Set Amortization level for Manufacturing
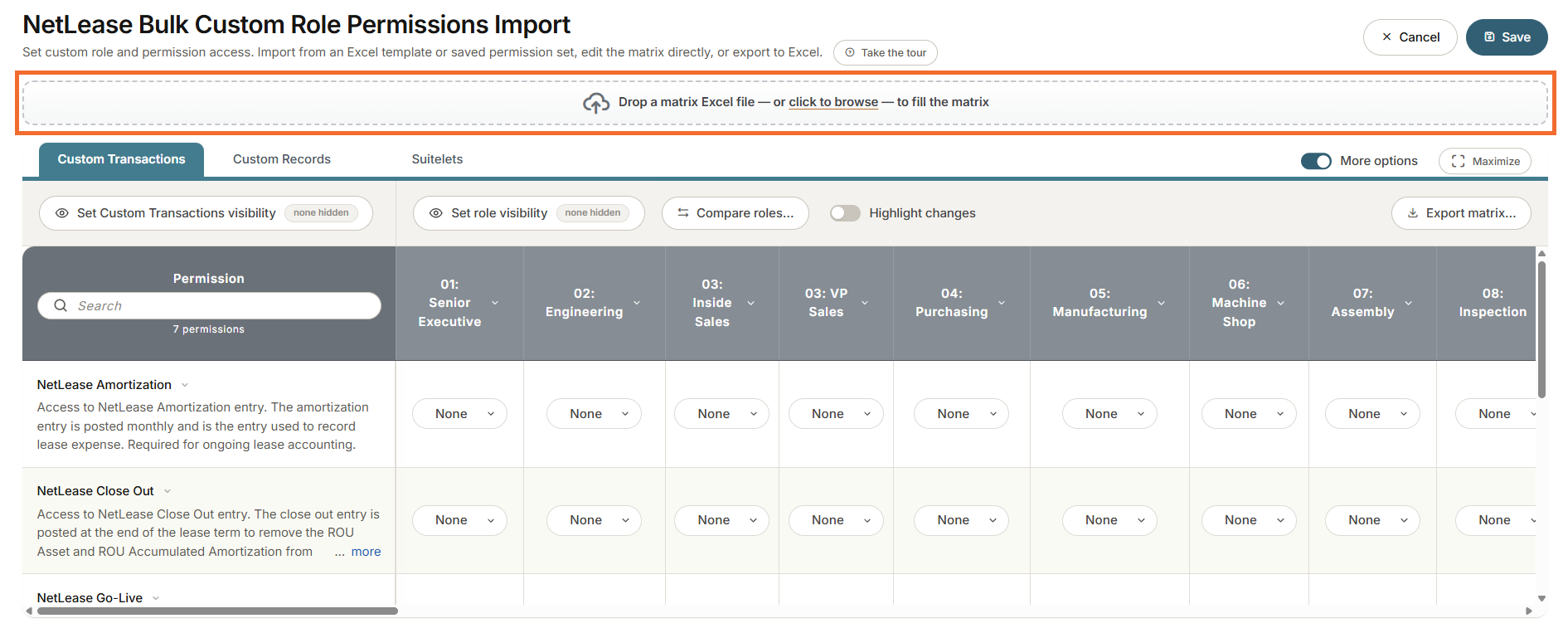 1109,414
